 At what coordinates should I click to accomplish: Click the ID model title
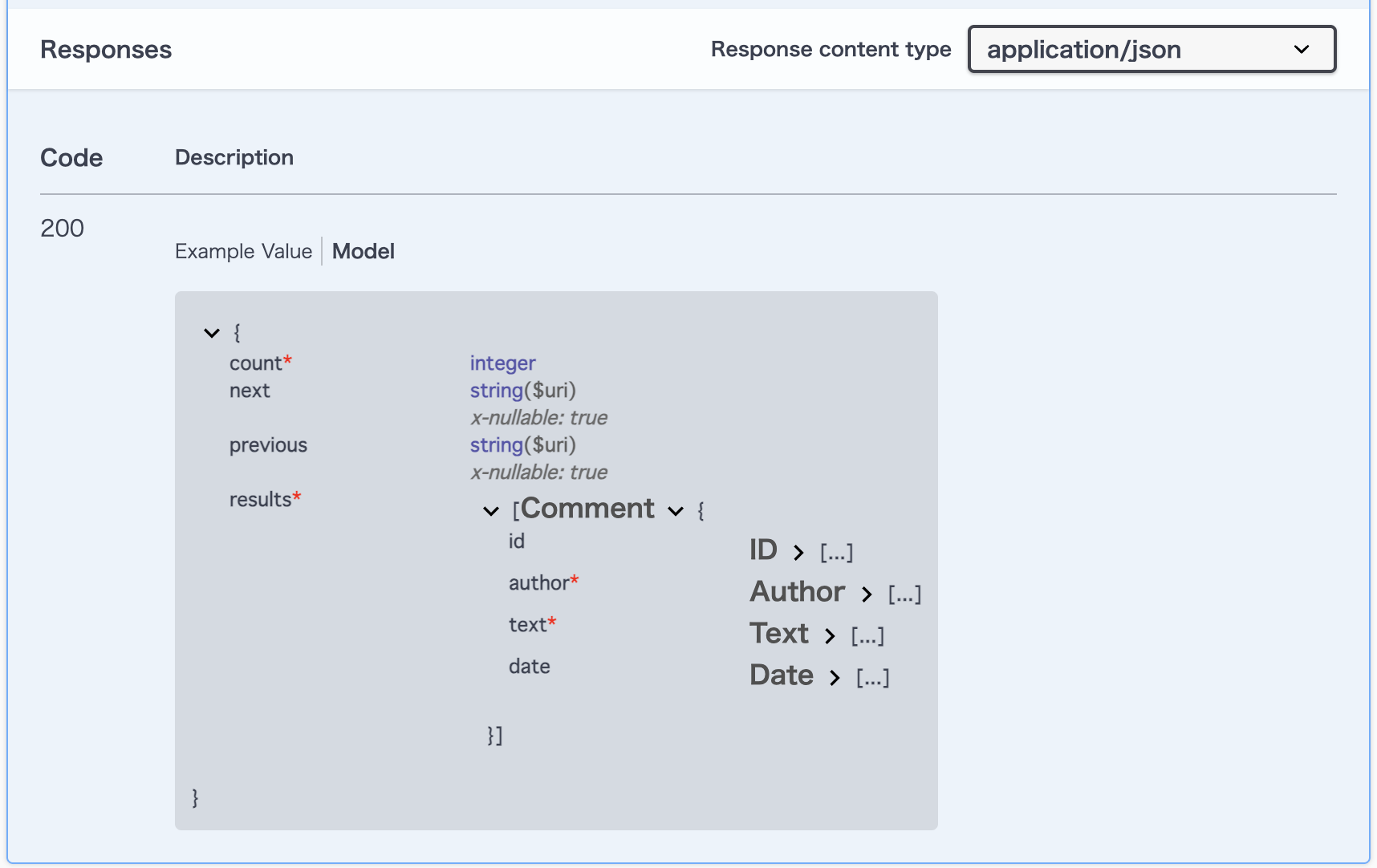pyautogui.click(x=763, y=550)
